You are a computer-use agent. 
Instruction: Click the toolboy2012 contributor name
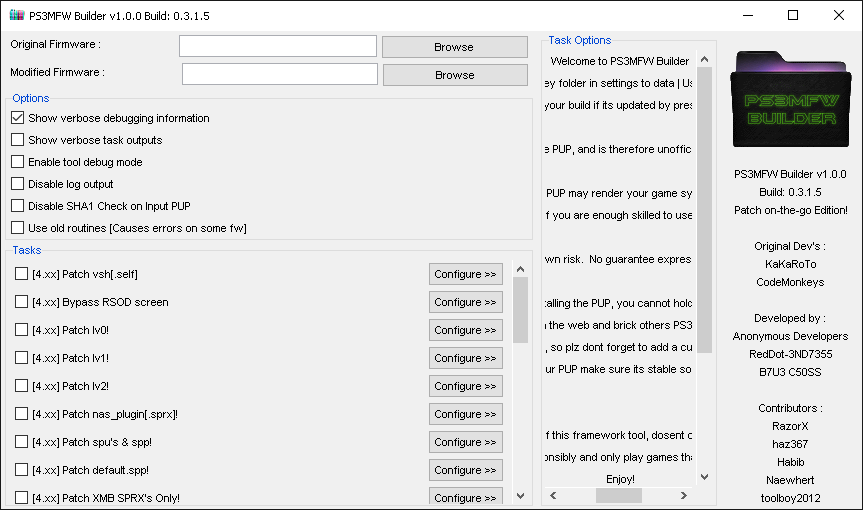(x=790, y=498)
